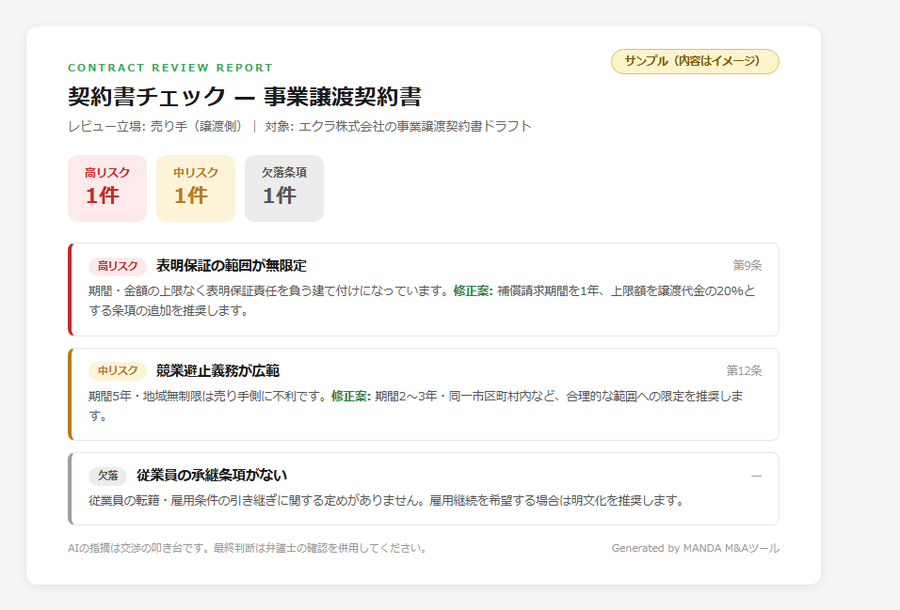
Task: Click the 第12条 clause reference
Action: (x=744, y=371)
